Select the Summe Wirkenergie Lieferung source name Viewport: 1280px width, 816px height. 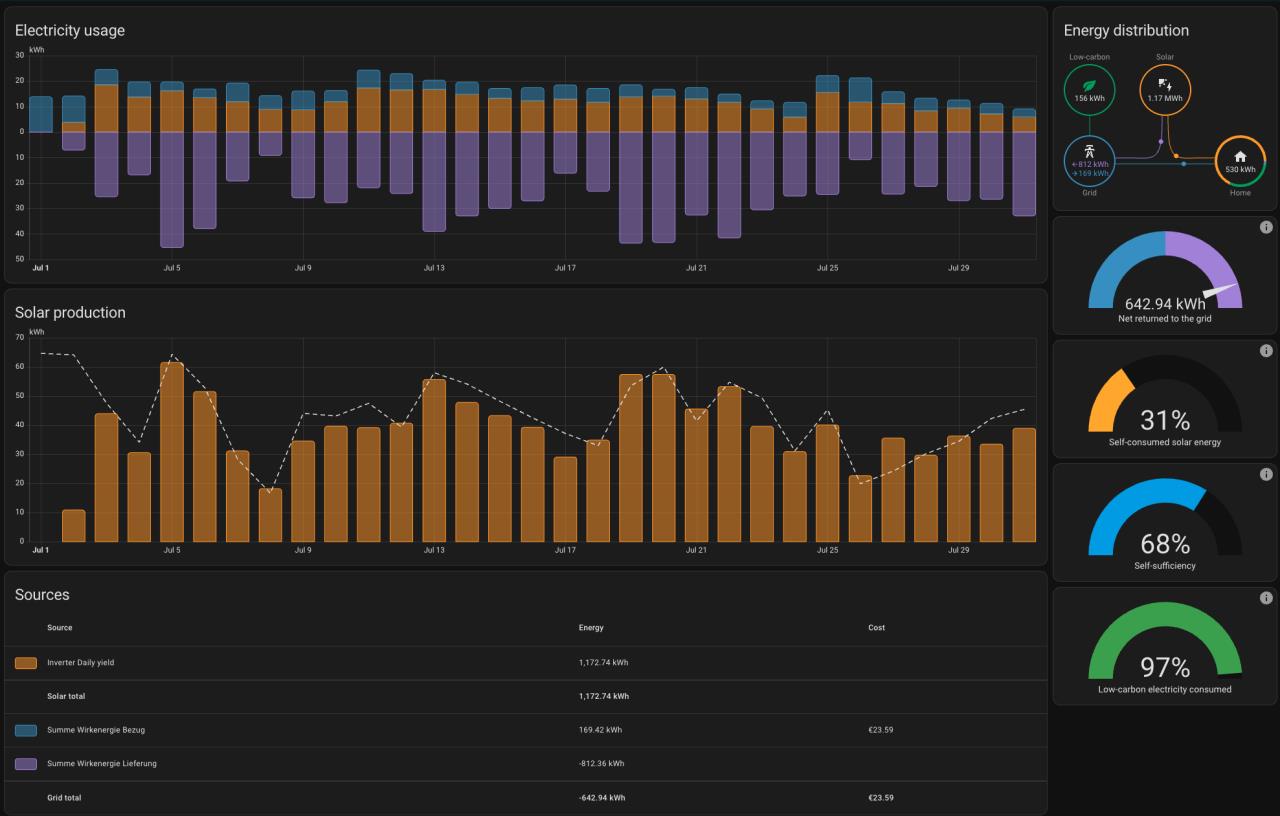[102, 764]
